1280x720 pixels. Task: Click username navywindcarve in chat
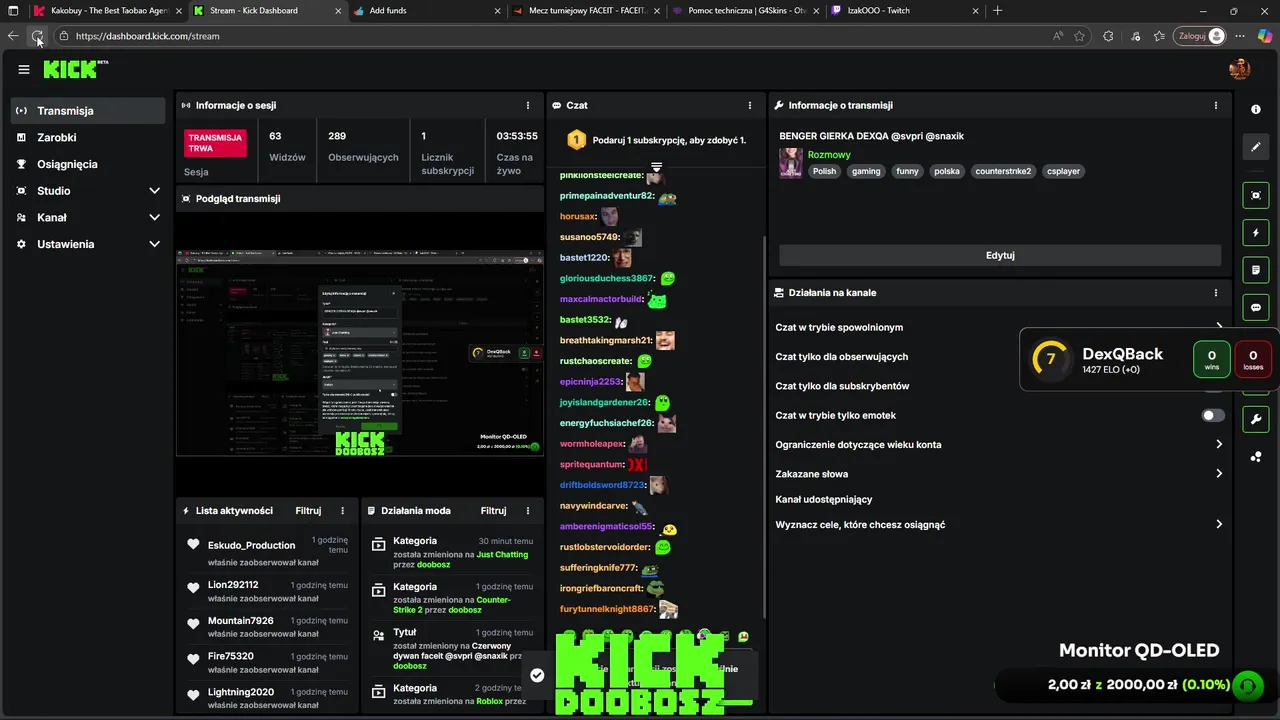point(594,506)
